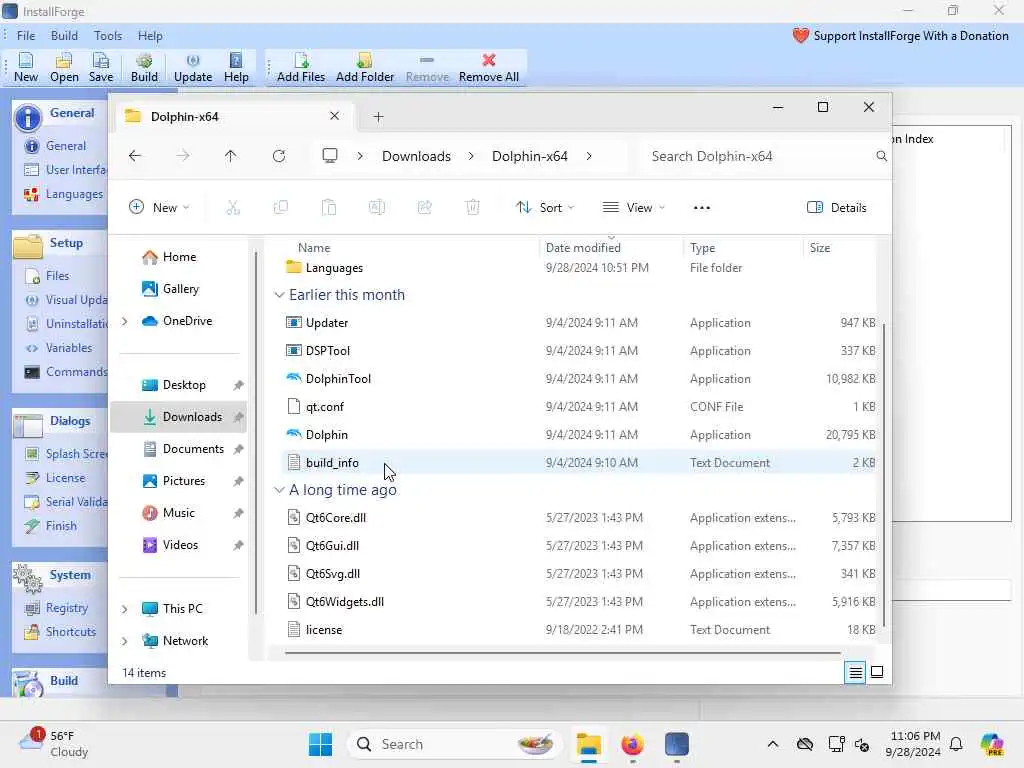The image size is (1024, 768).
Task: Expand Network in navigation pane
Action: point(124,641)
